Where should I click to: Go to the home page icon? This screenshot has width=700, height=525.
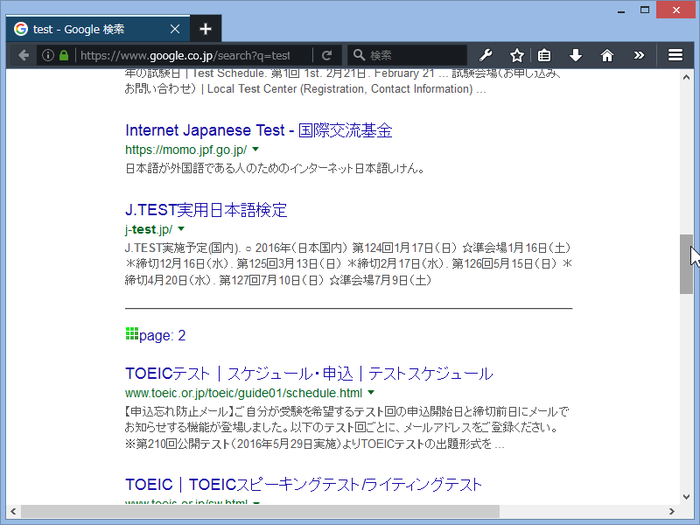click(606, 55)
